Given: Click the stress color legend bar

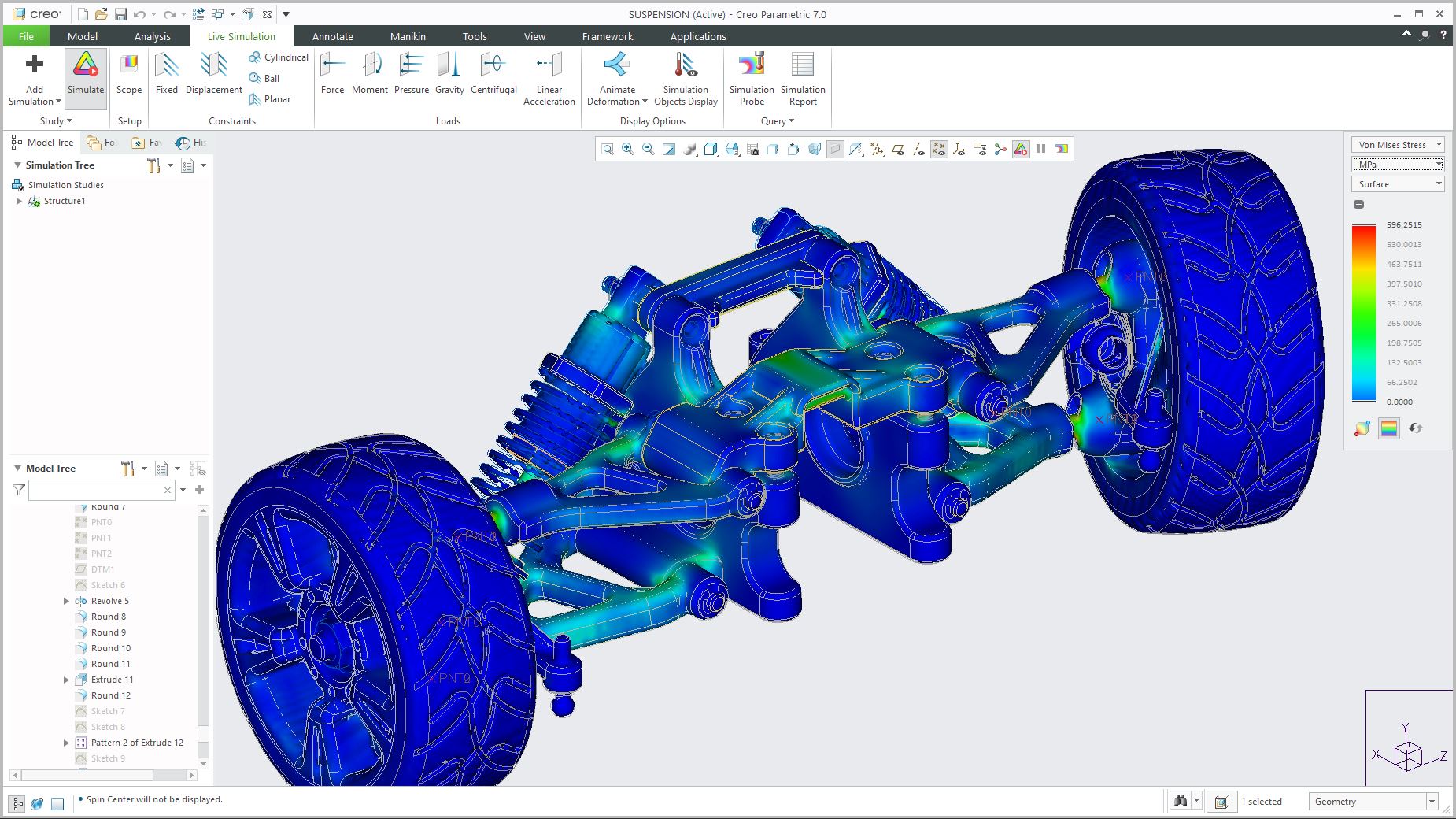Looking at the screenshot, I should point(1364,313).
